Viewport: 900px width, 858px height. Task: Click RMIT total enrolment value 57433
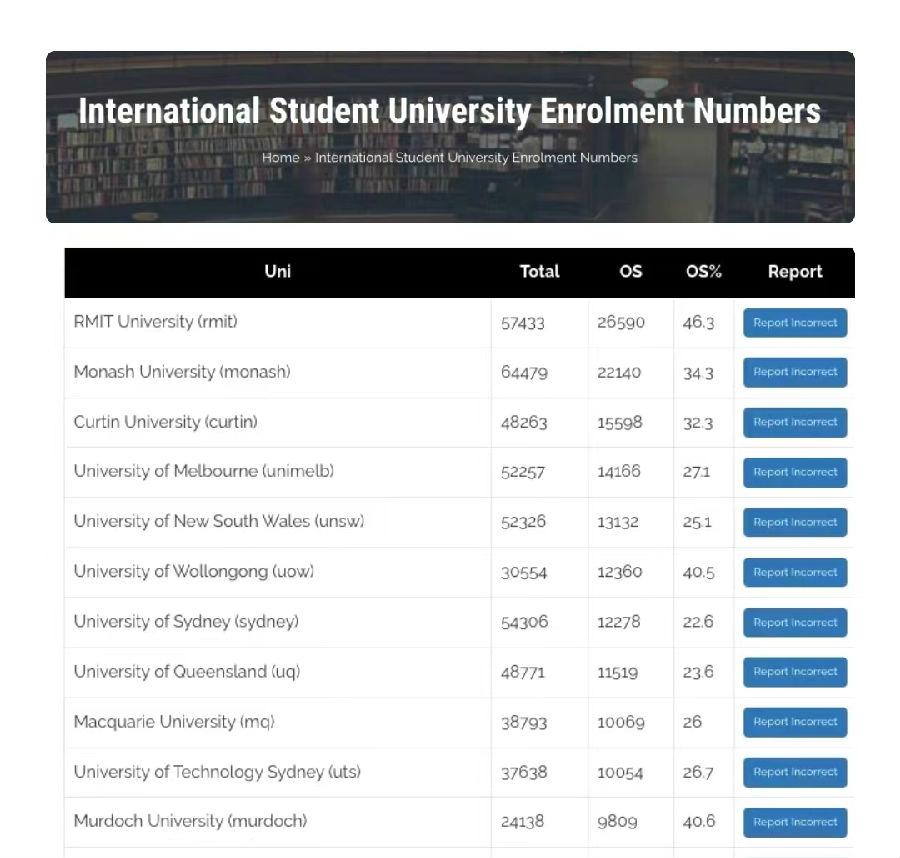click(523, 323)
